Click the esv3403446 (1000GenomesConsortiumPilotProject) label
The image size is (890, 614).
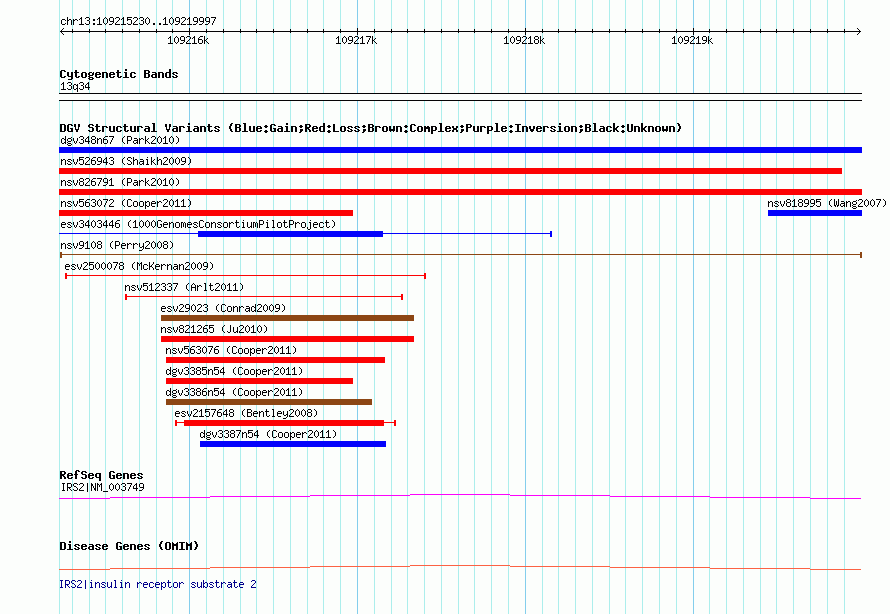click(198, 224)
